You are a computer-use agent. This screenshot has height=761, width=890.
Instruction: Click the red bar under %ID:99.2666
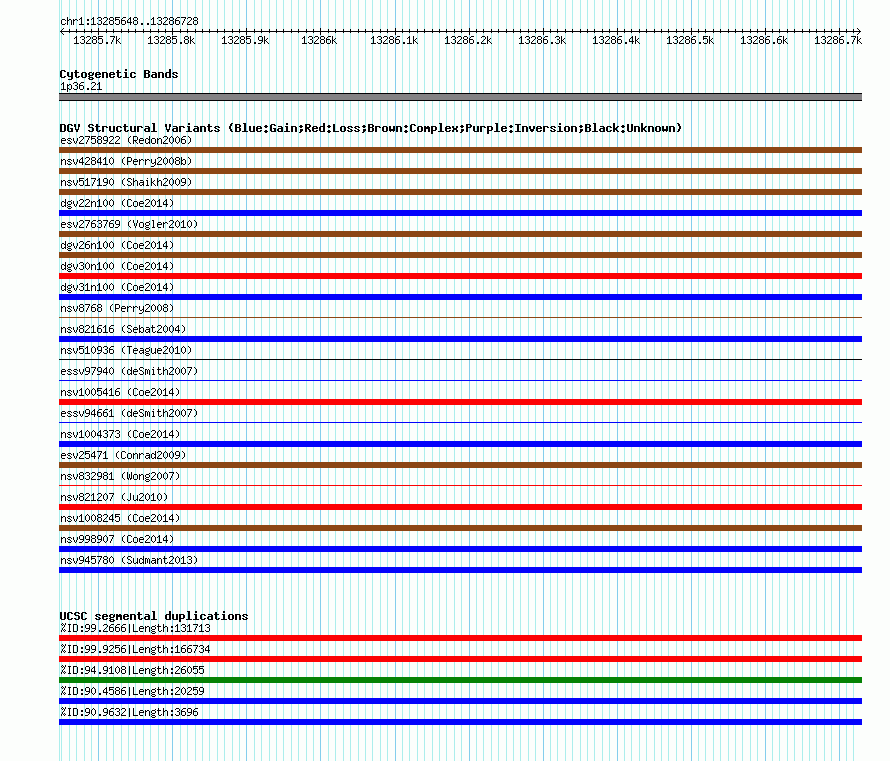tap(460, 638)
